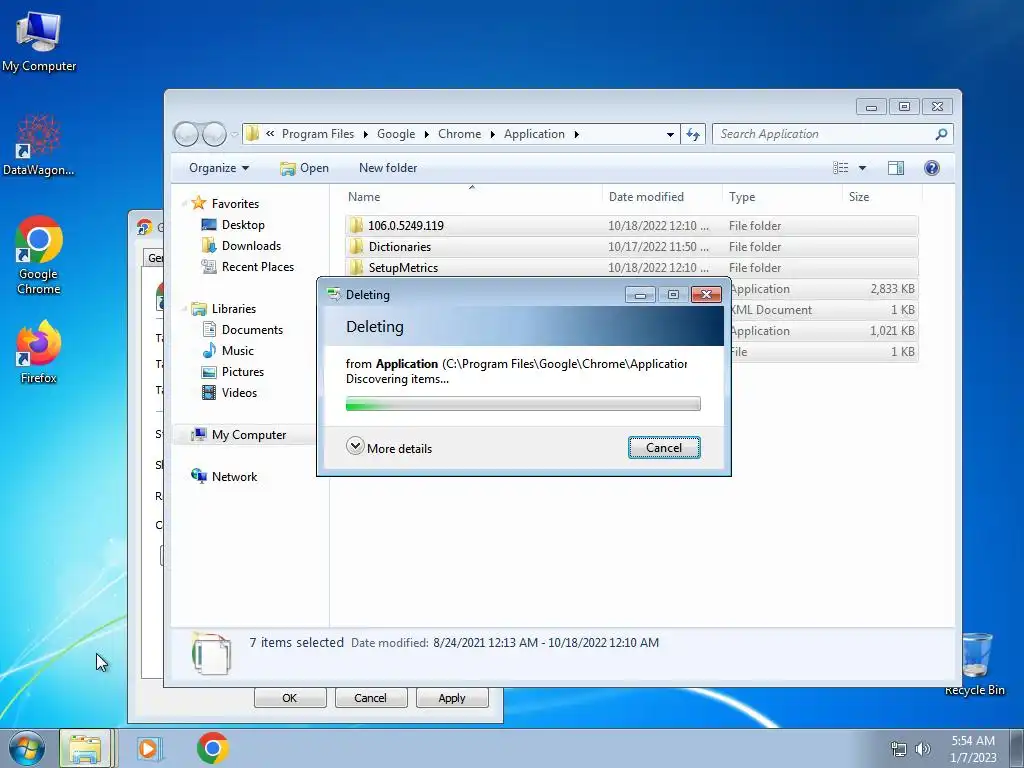Image resolution: width=1024 pixels, height=768 pixels.
Task: Select the Dictionaries folder row
Action: 631,247
